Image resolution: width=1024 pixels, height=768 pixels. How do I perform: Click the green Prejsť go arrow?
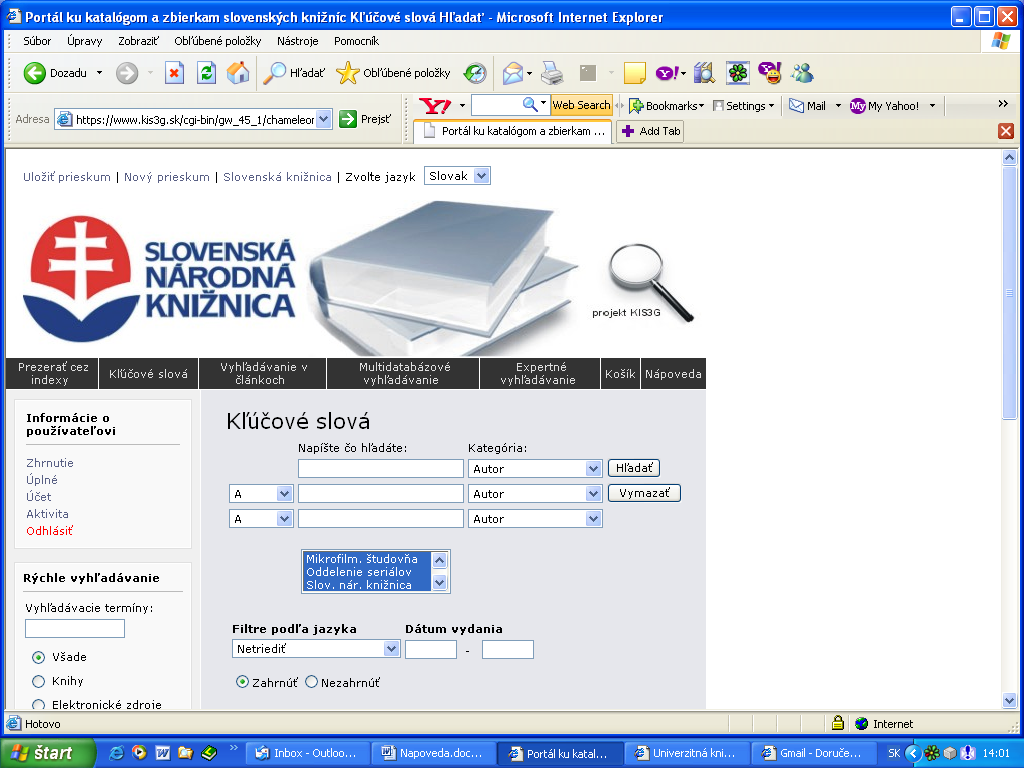pyautogui.click(x=348, y=119)
